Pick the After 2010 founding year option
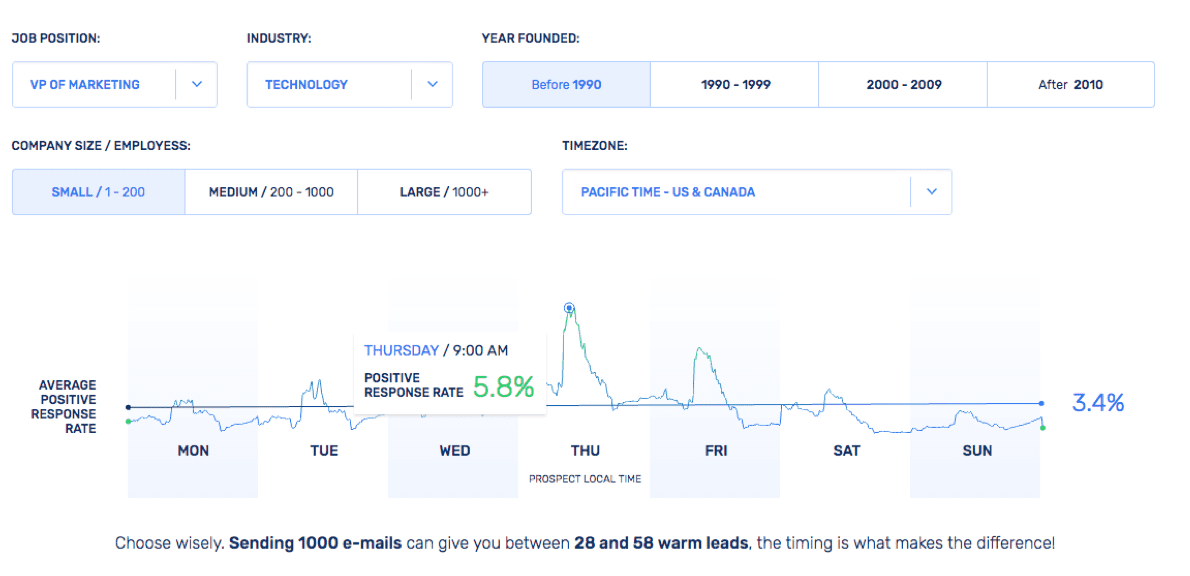 [1070, 85]
